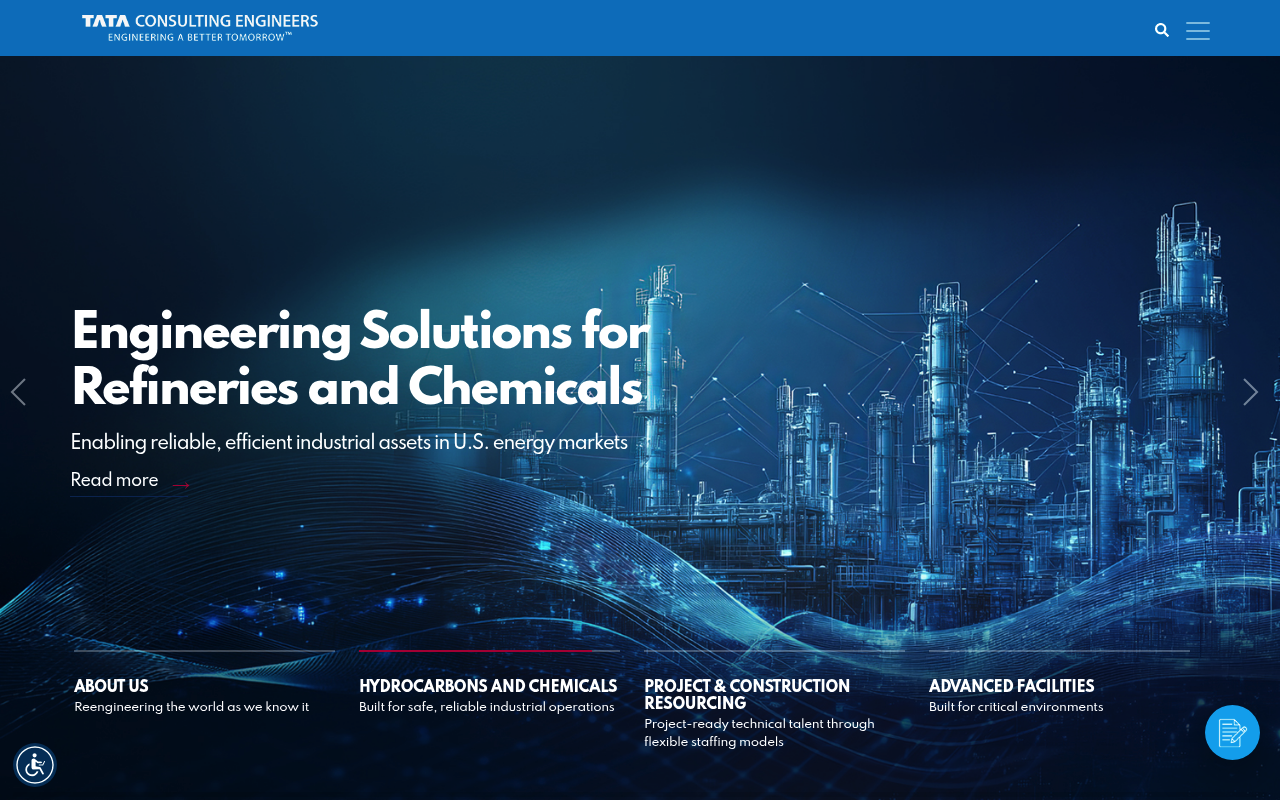
Task: Open the accessibility options widget
Action: tap(35, 765)
